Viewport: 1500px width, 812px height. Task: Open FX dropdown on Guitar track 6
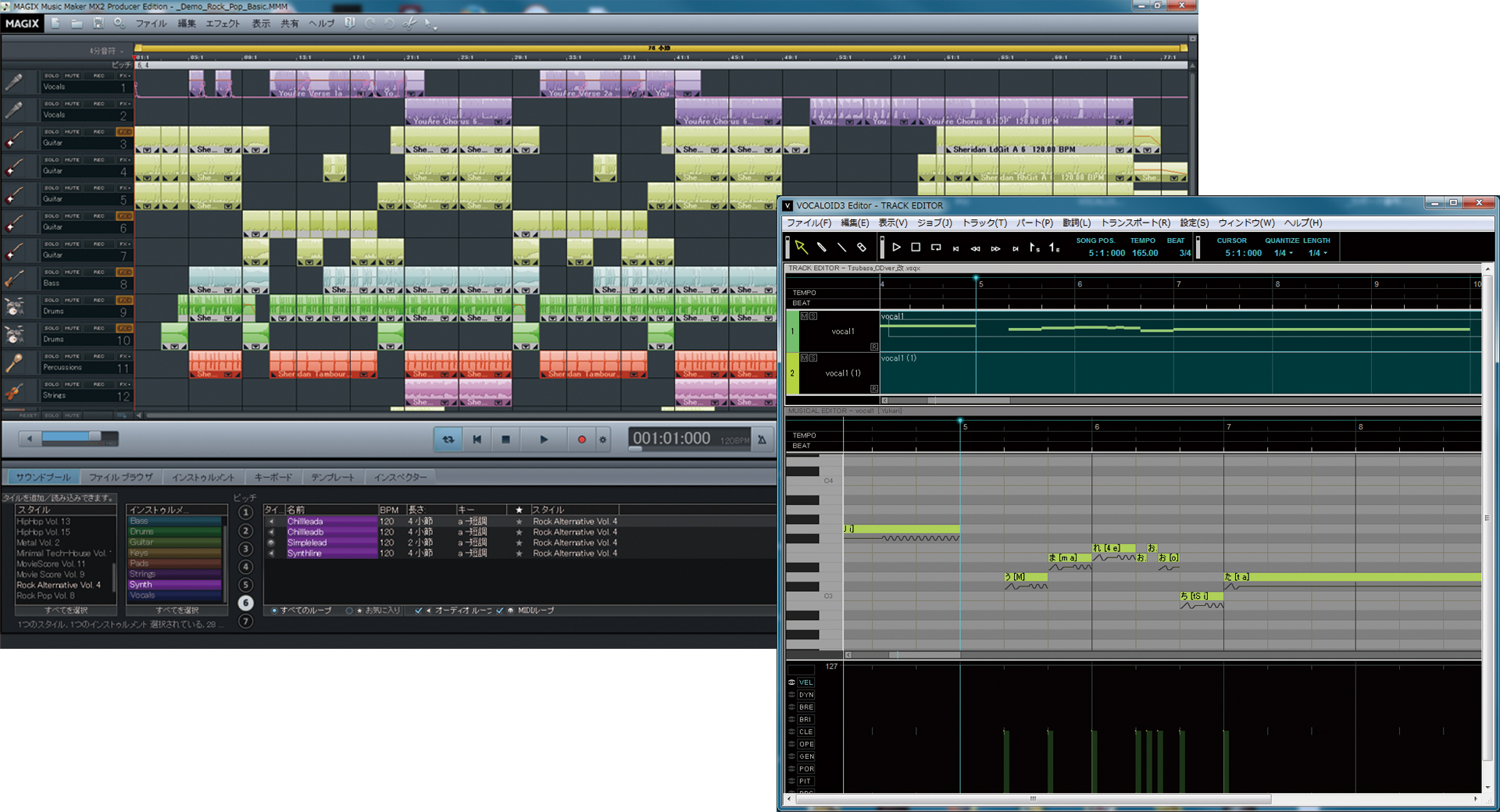[124, 216]
